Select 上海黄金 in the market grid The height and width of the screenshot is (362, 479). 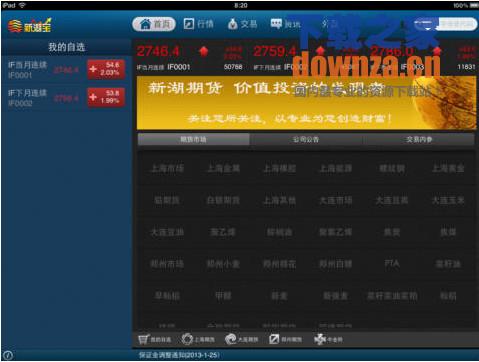tap(448, 168)
